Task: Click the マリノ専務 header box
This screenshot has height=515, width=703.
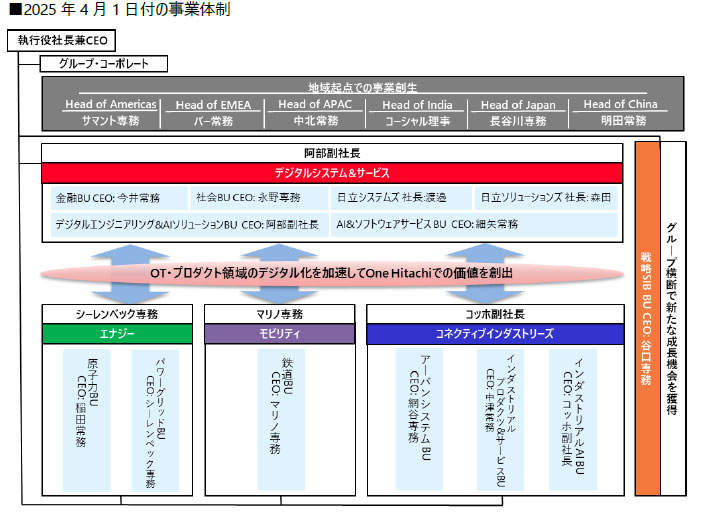Action: click(280, 314)
